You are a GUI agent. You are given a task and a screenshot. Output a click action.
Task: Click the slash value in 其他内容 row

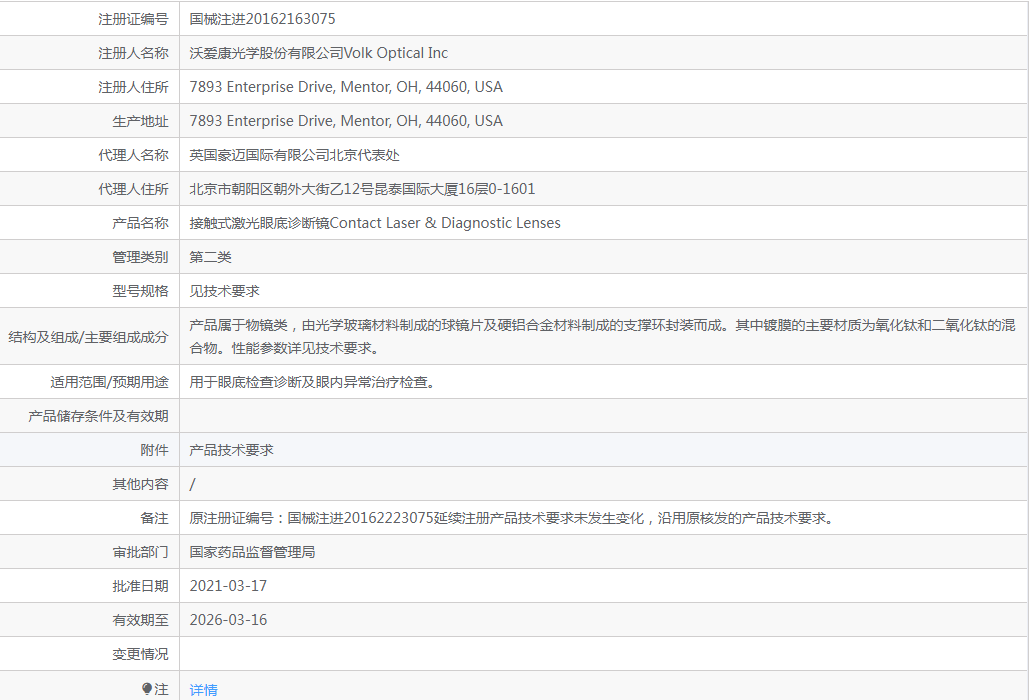point(192,485)
